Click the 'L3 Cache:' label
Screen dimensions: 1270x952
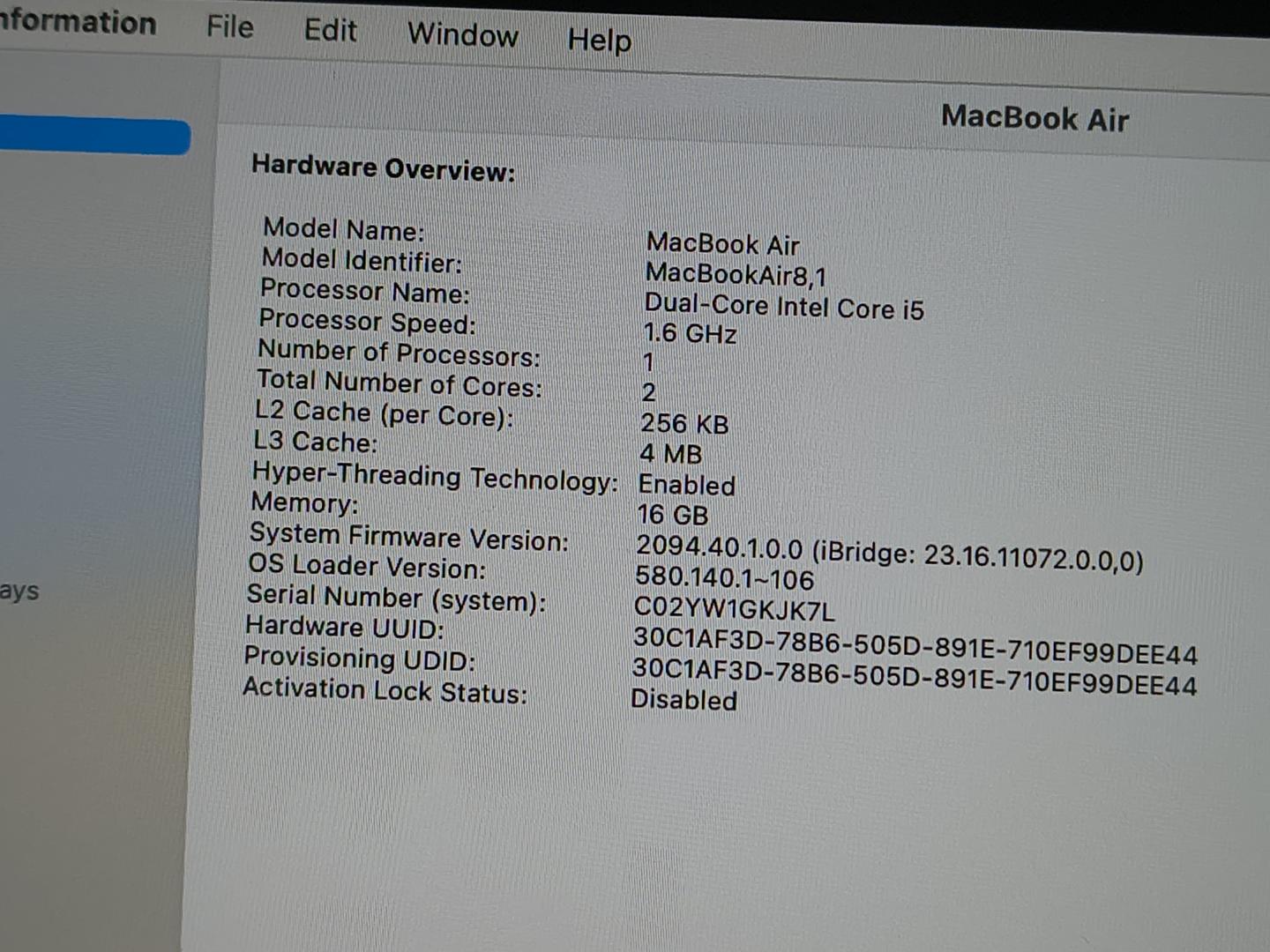coord(315,441)
